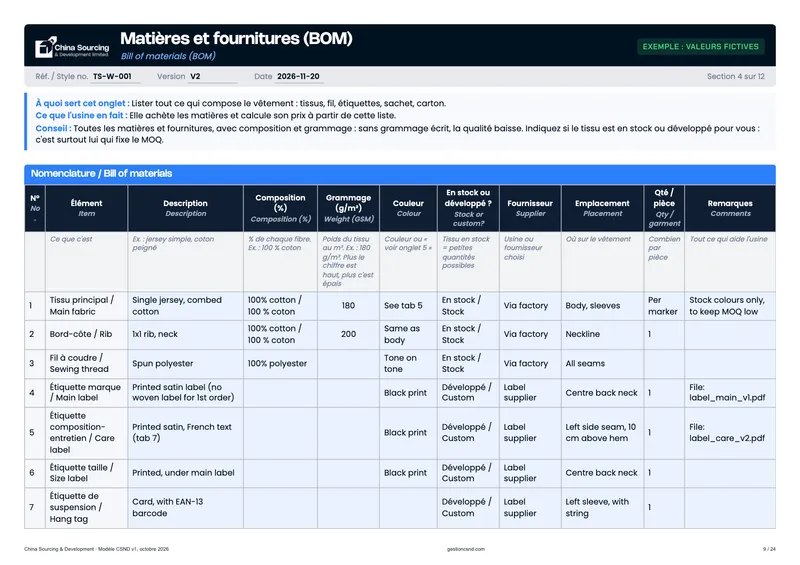This screenshot has width=800, height=565.
Task: Click the 'Stock colours only' remark cell
Action: point(730,306)
